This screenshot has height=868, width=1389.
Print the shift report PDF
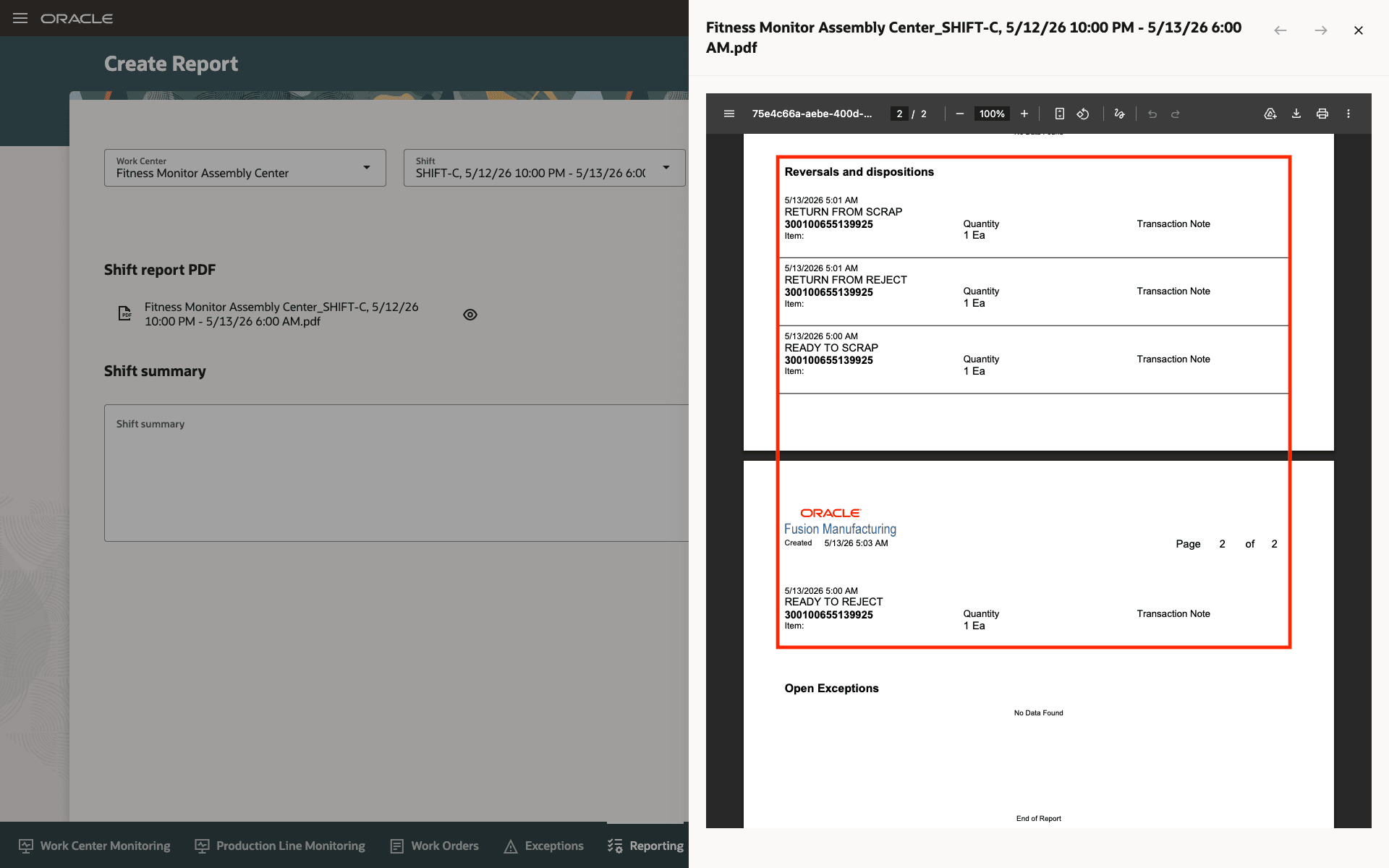[1322, 114]
